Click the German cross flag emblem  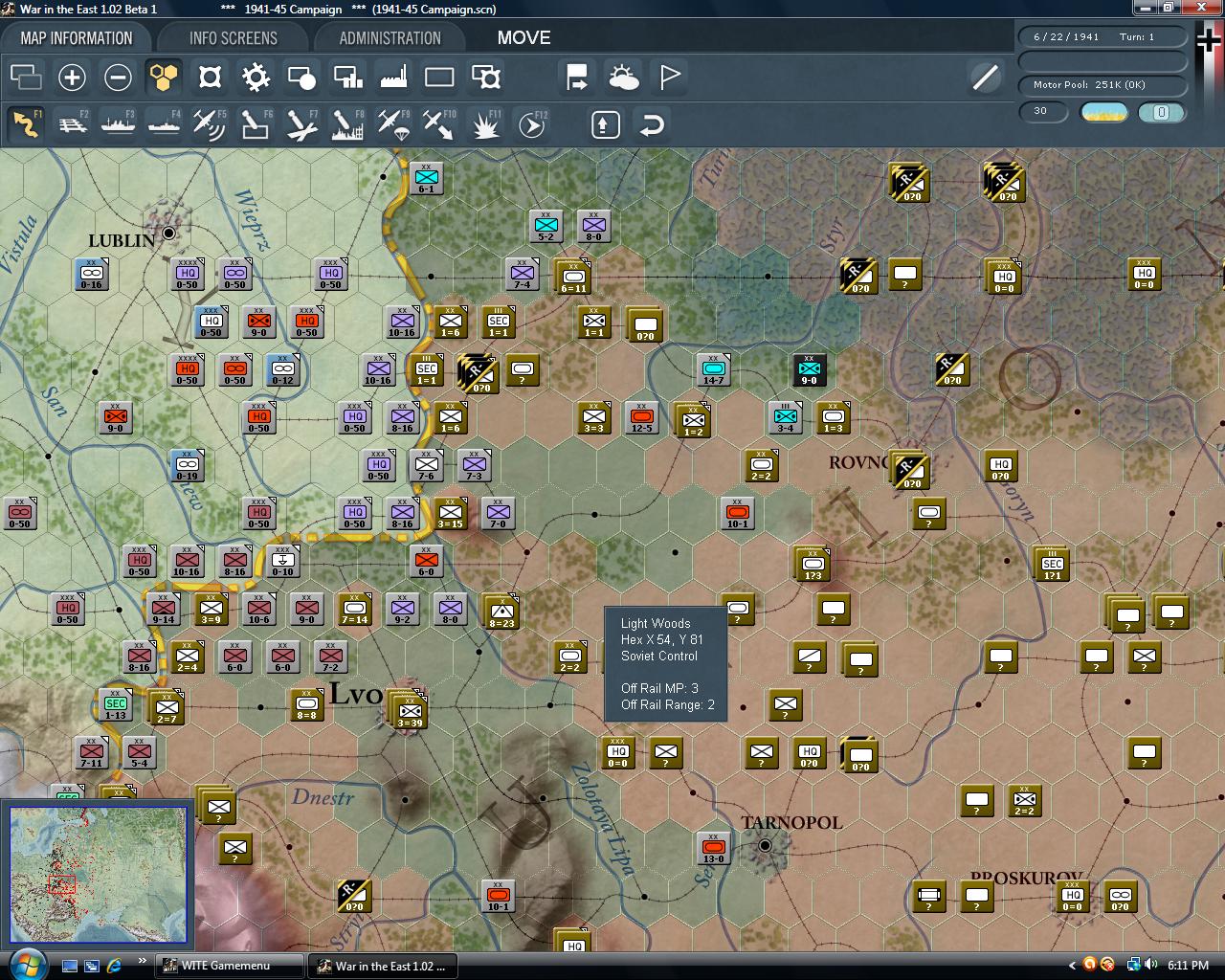click(x=1209, y=42)
